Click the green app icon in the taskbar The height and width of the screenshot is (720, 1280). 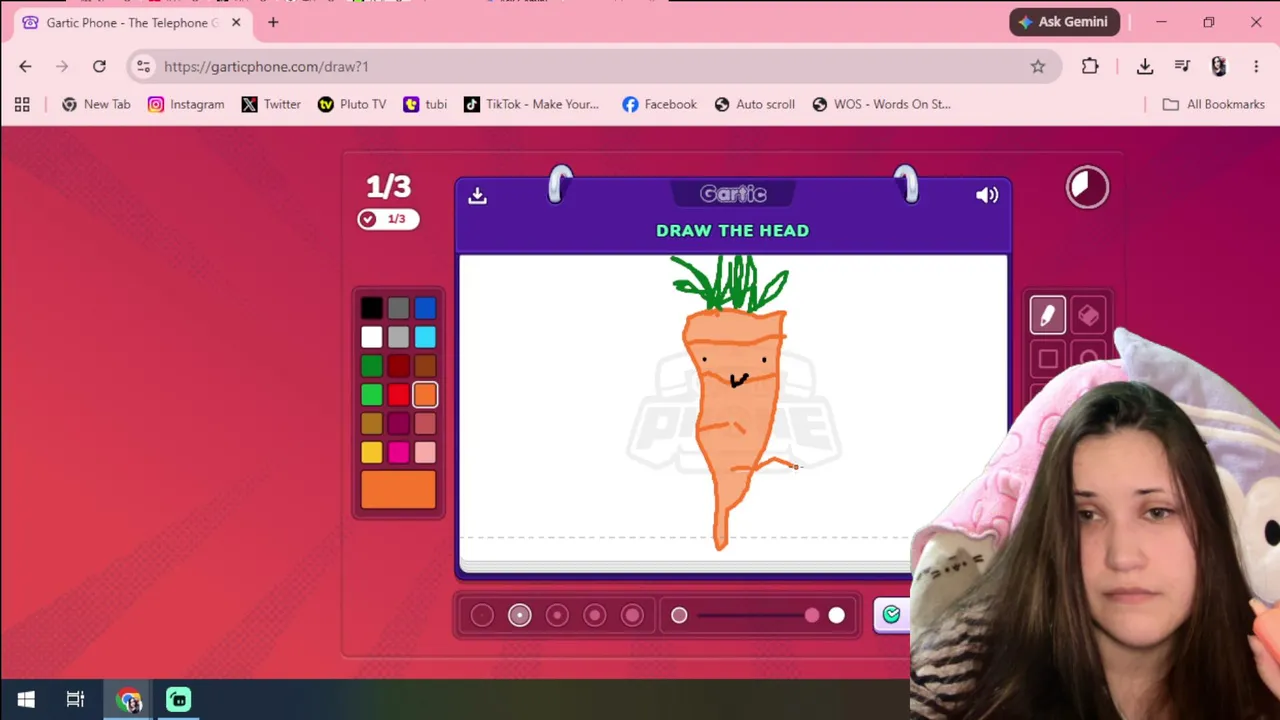pos(178,699)
